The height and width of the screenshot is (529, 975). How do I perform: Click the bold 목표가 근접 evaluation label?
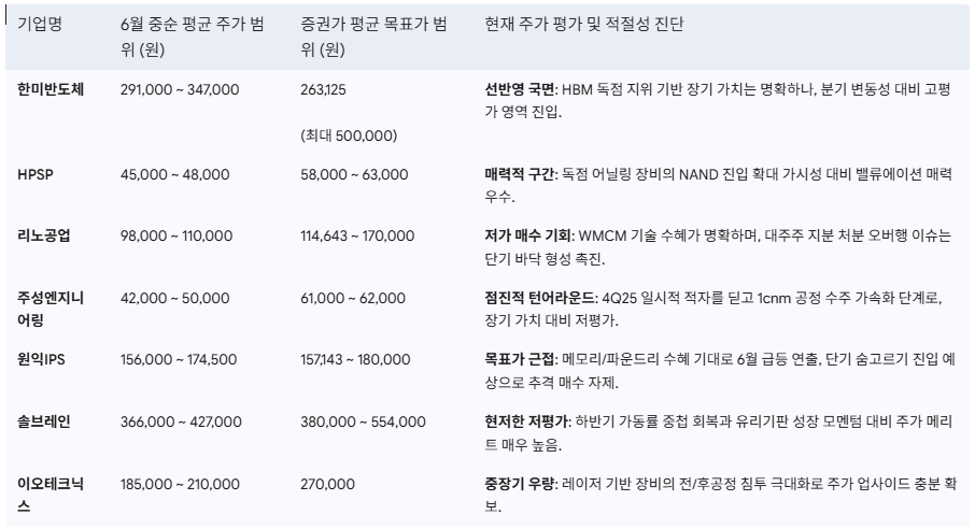tap(520, 359)
